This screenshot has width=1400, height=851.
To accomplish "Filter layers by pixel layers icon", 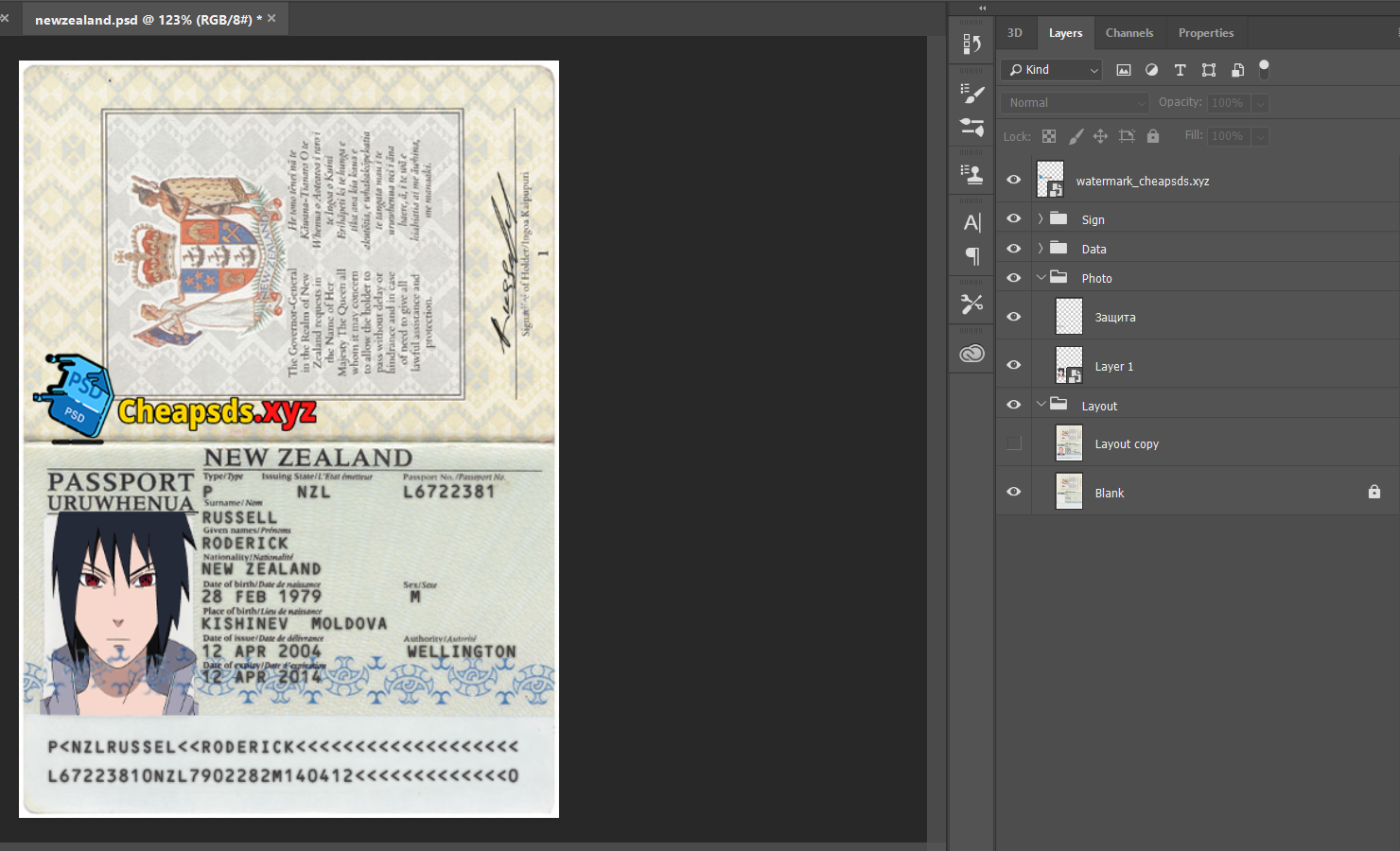I will 1124,70.
